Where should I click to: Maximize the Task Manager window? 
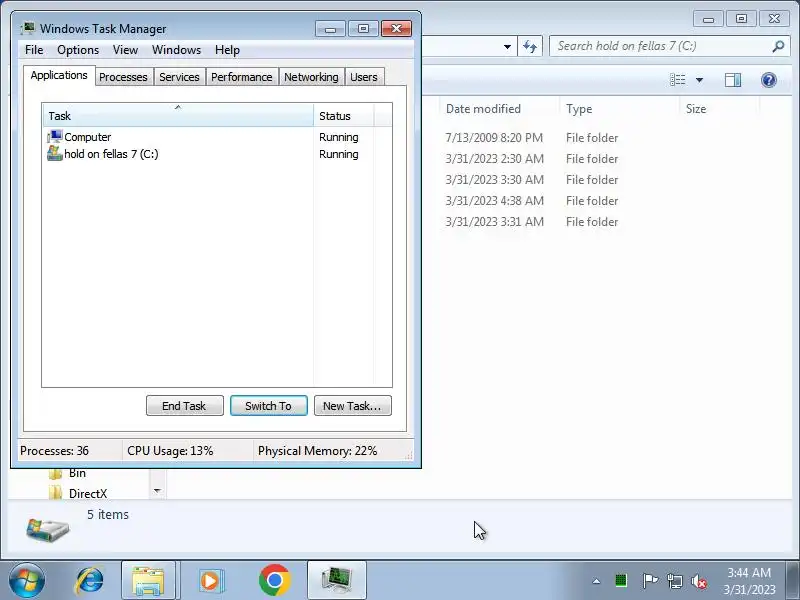[363, 29]
